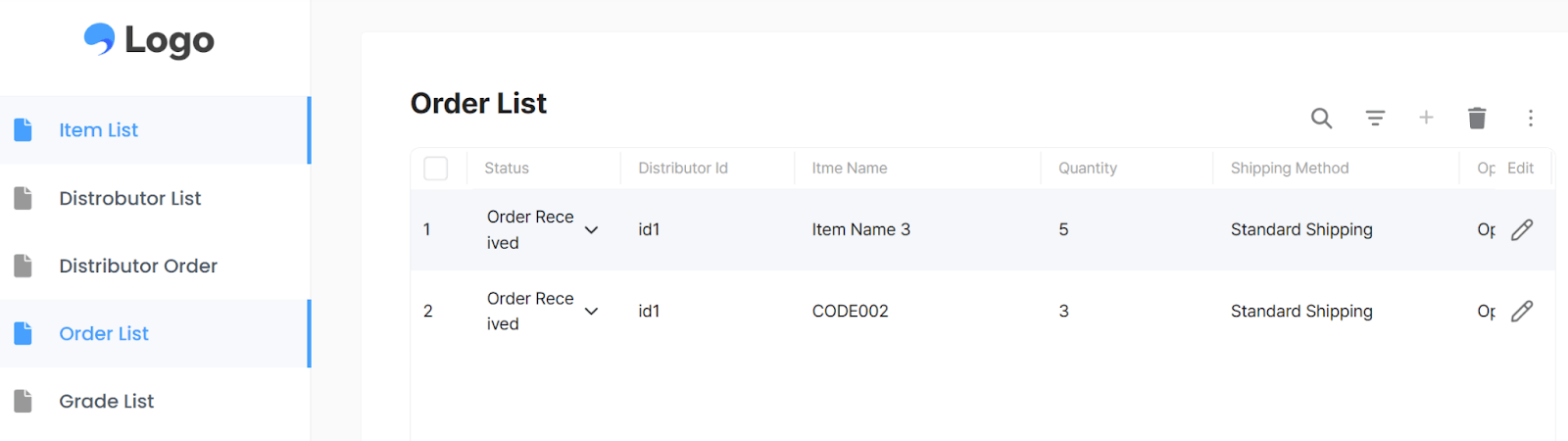Viewport: 1568px width, 441px height.
Task: Expand the status dropdown in row 2
Action: [x=591, y=312]
